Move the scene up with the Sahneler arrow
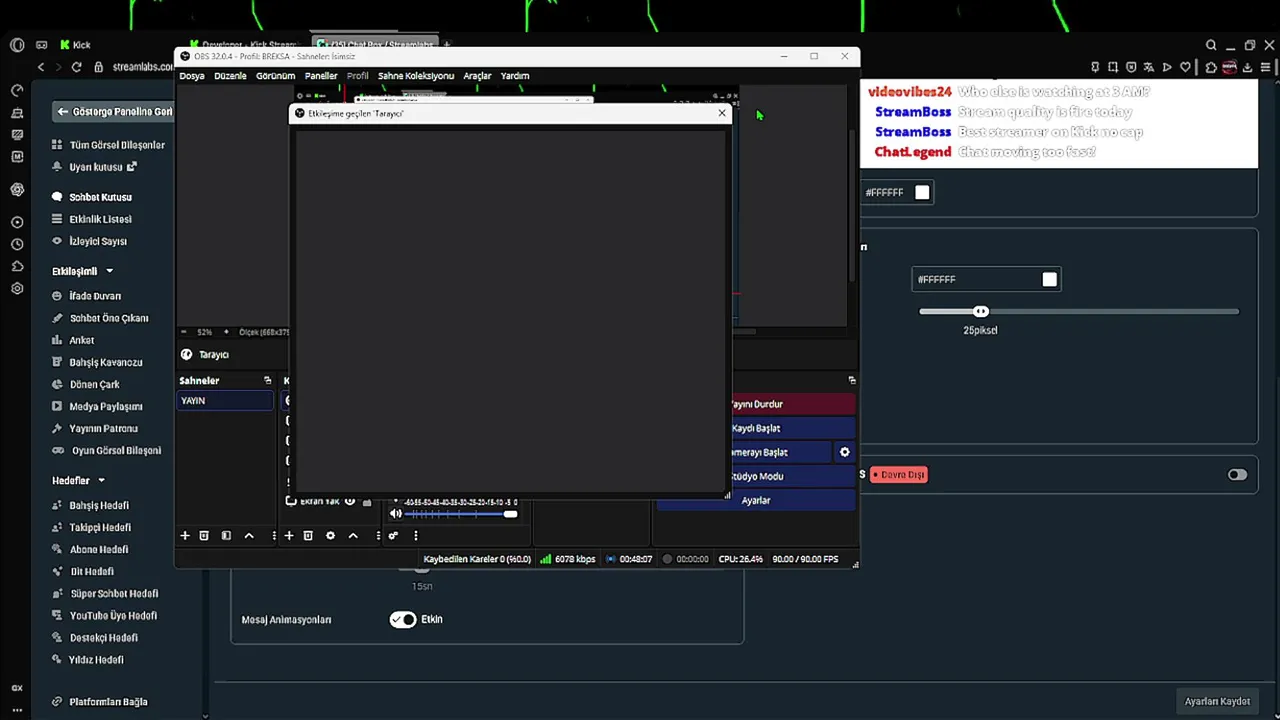The image size is (1280, 720). click(249, 536)
